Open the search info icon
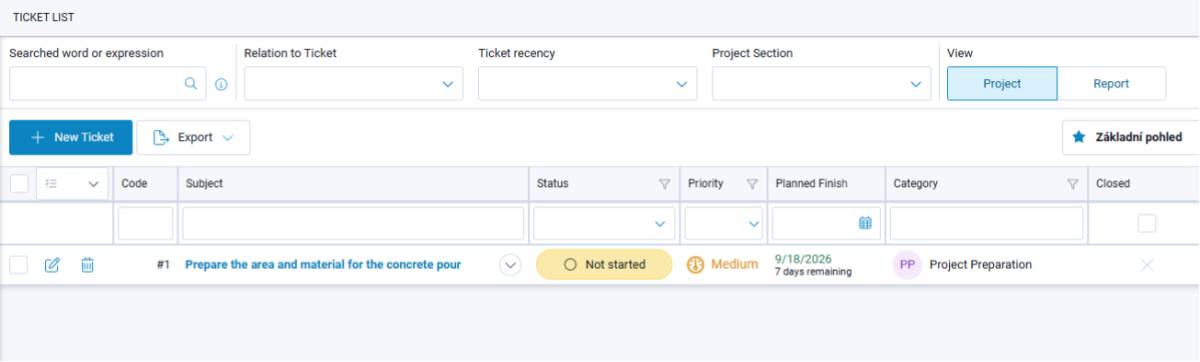This screenshot has height=362, width=1200. click(221, 85)
